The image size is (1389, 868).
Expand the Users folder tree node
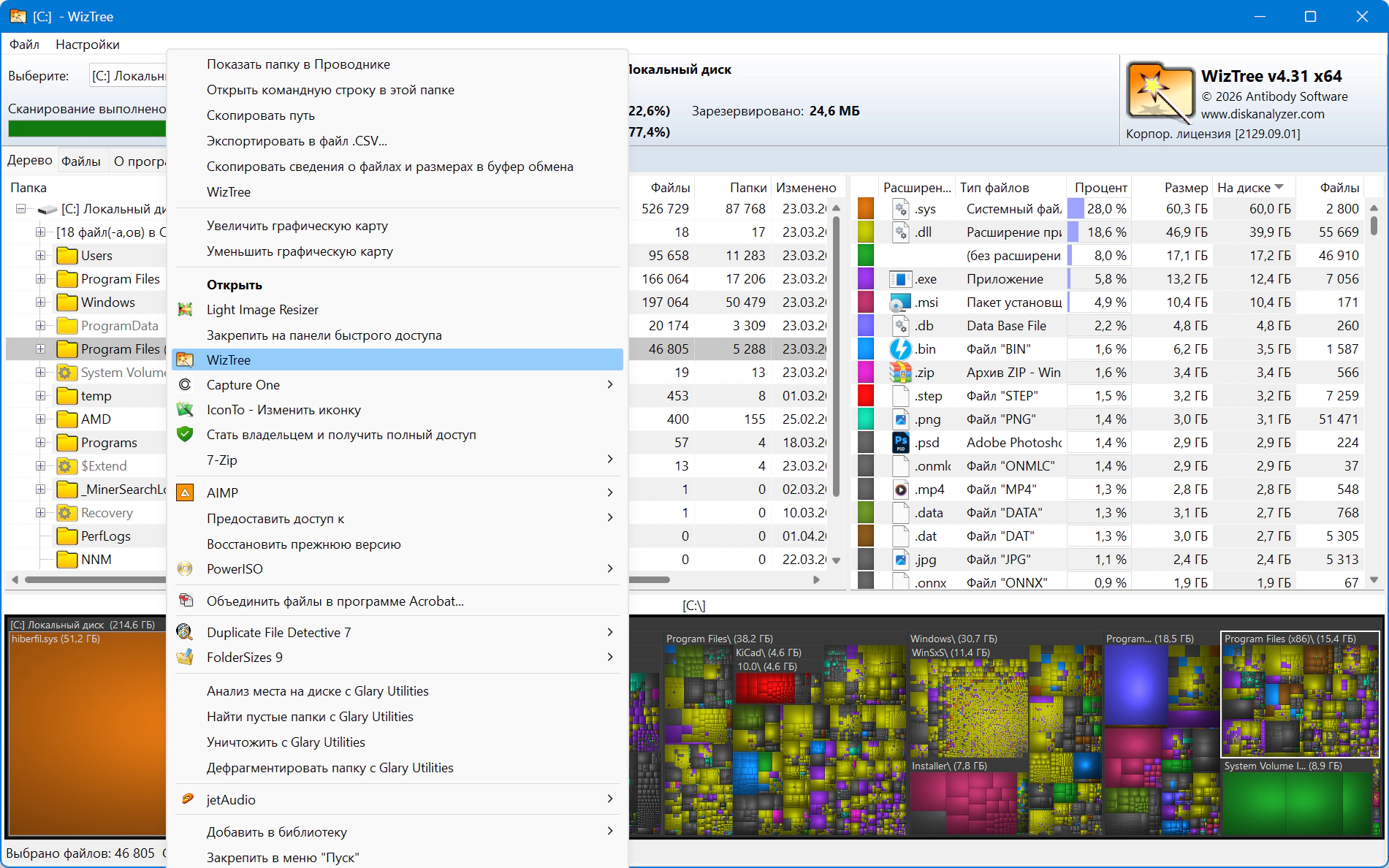pos(41,256)
